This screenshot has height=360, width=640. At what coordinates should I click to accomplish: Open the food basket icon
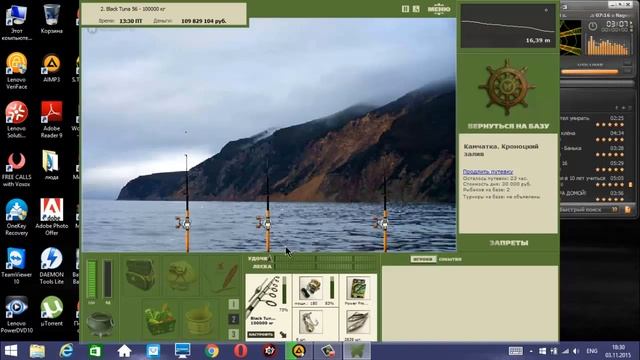click(x=160, y=320)
